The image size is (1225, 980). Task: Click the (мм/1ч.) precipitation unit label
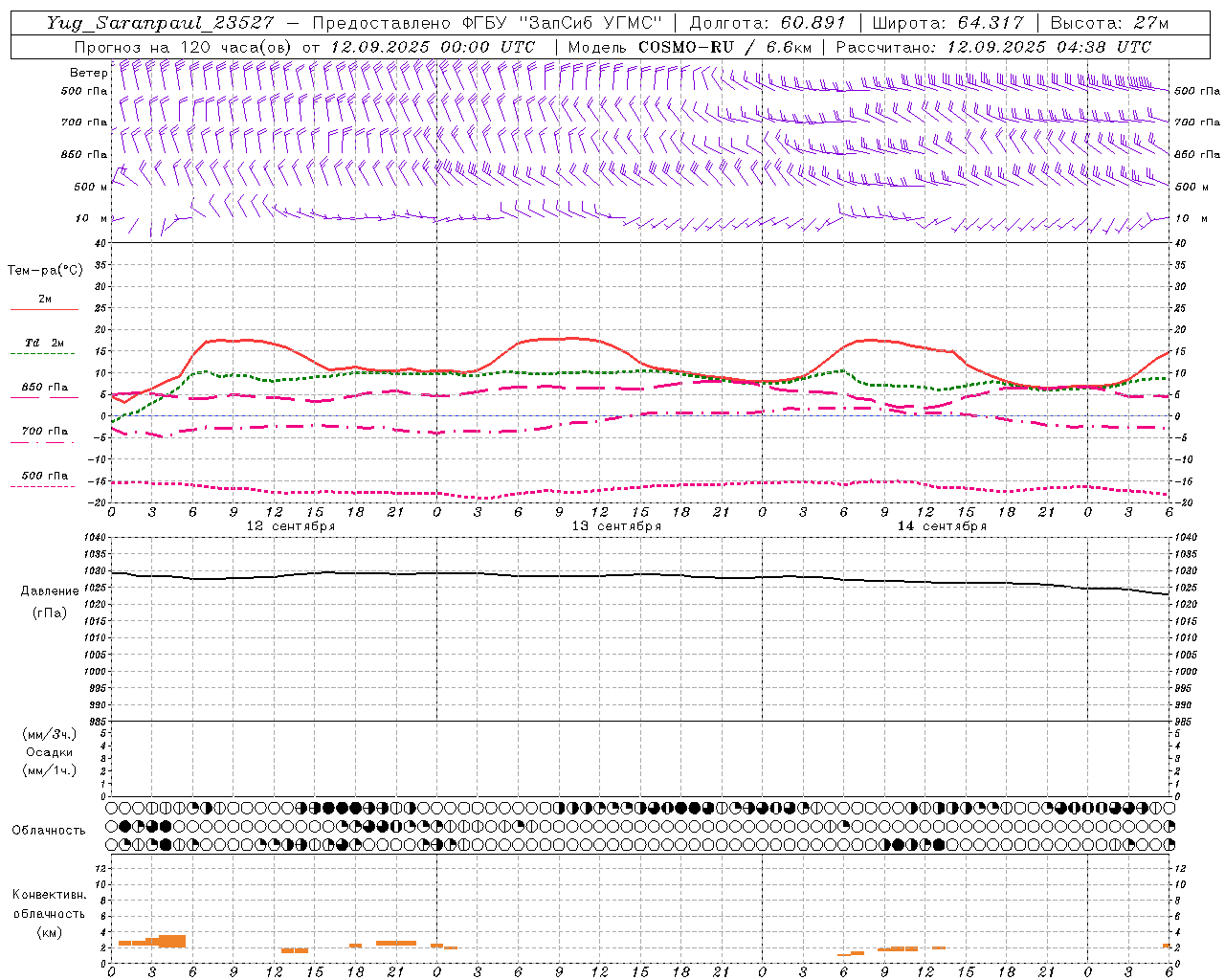pos(49,770)
